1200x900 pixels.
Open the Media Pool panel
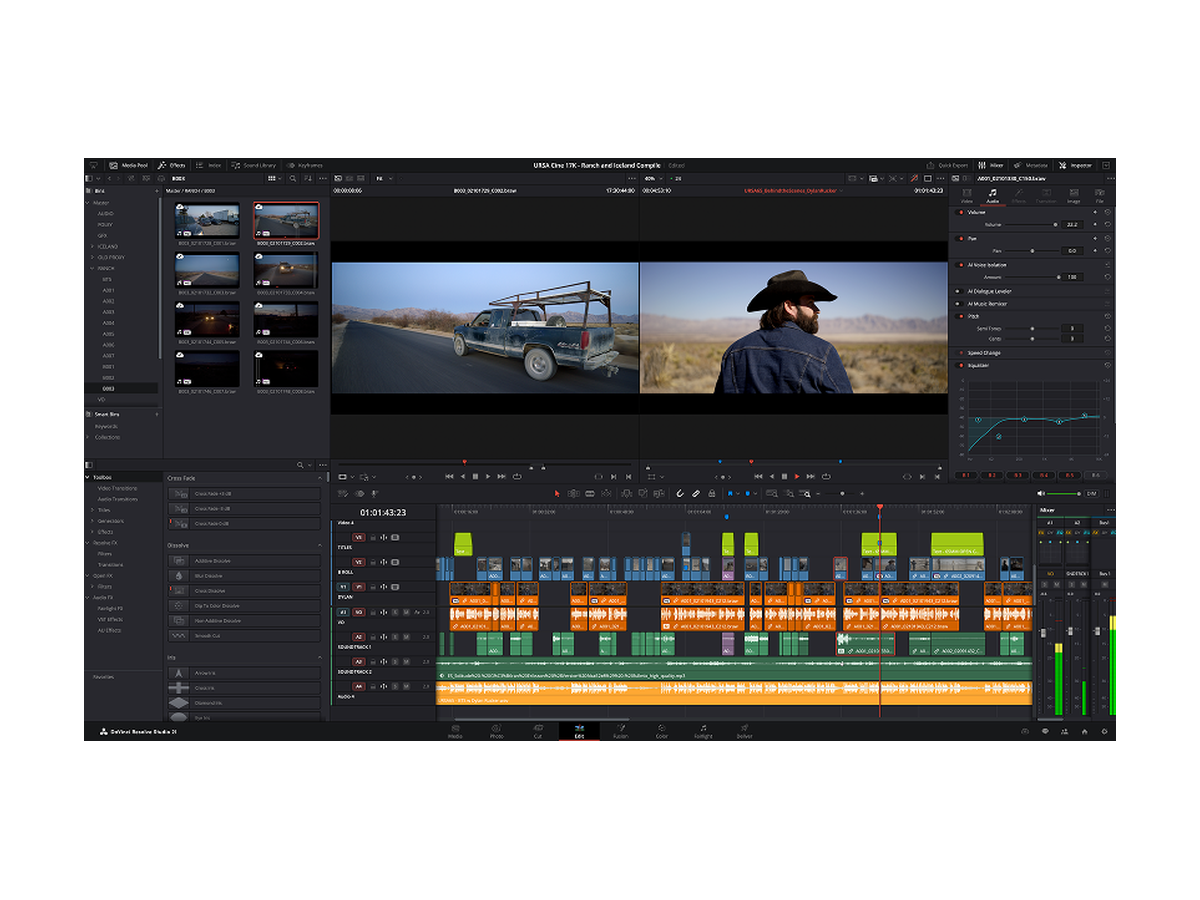127,165
